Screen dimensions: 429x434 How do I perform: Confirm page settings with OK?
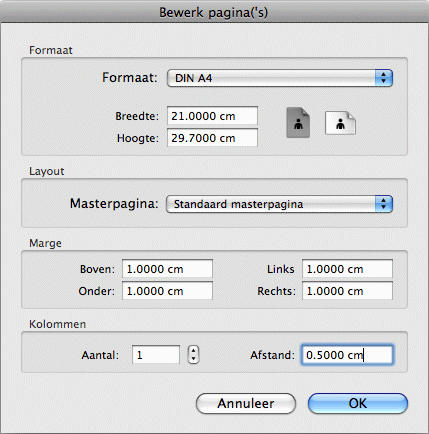pos(358,403)
